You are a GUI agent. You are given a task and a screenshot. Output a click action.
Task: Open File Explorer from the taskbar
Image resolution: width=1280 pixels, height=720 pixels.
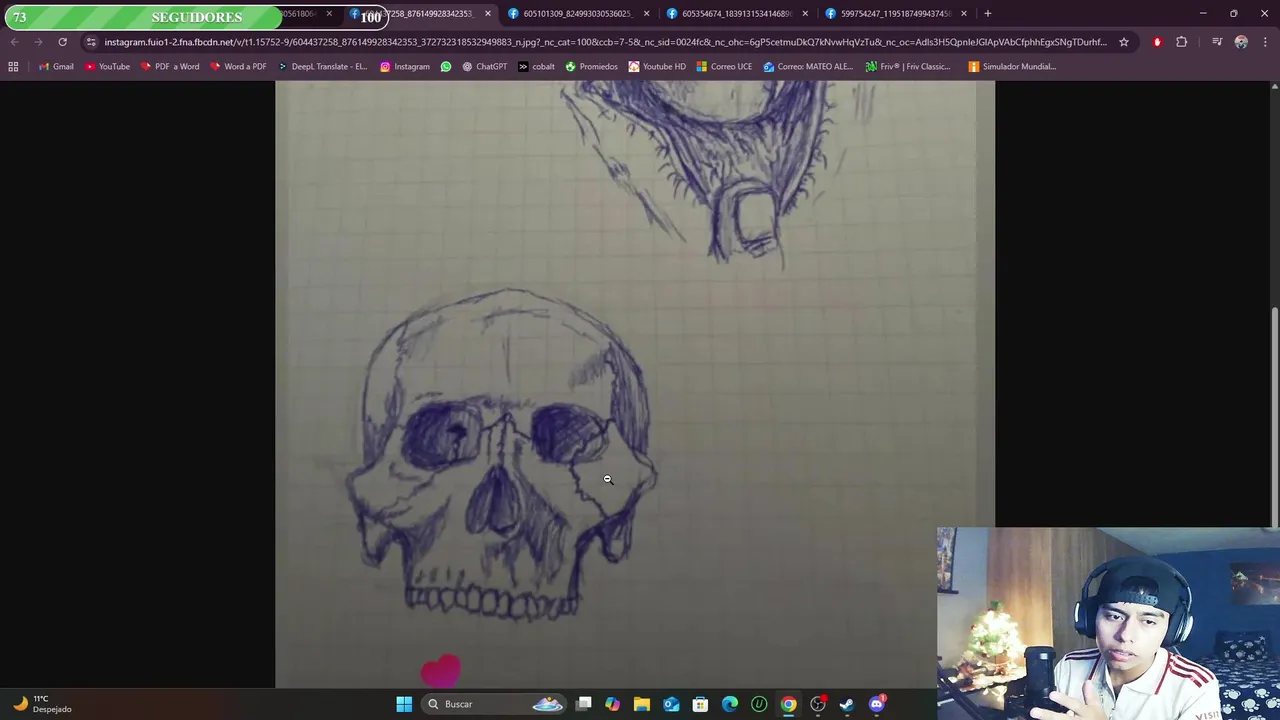pyautogui.click(x=642, y=704)
